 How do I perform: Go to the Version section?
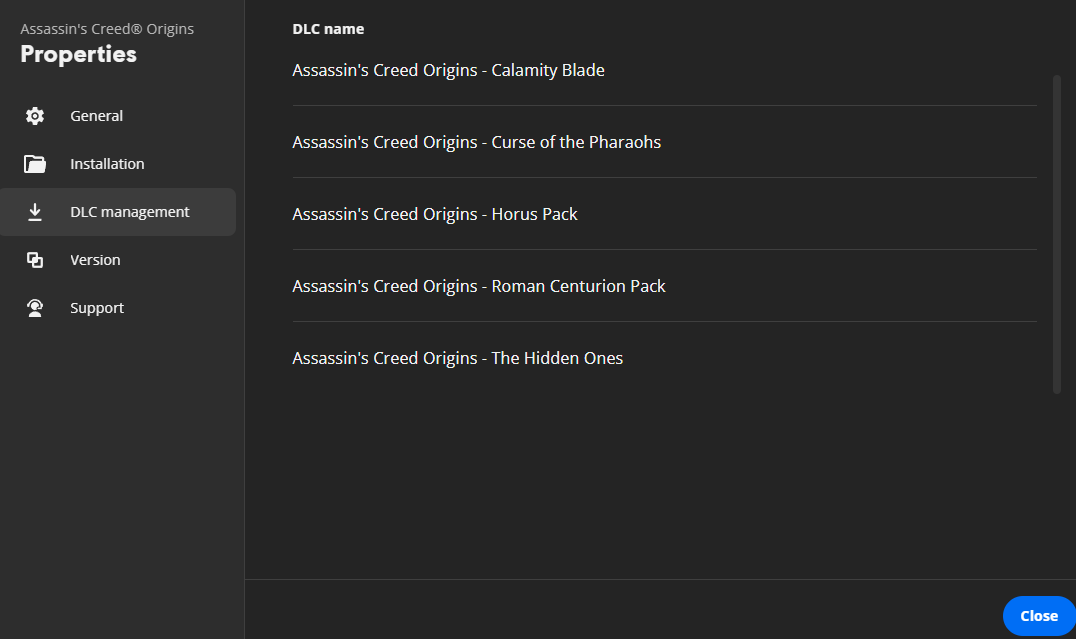click(95, 260)
